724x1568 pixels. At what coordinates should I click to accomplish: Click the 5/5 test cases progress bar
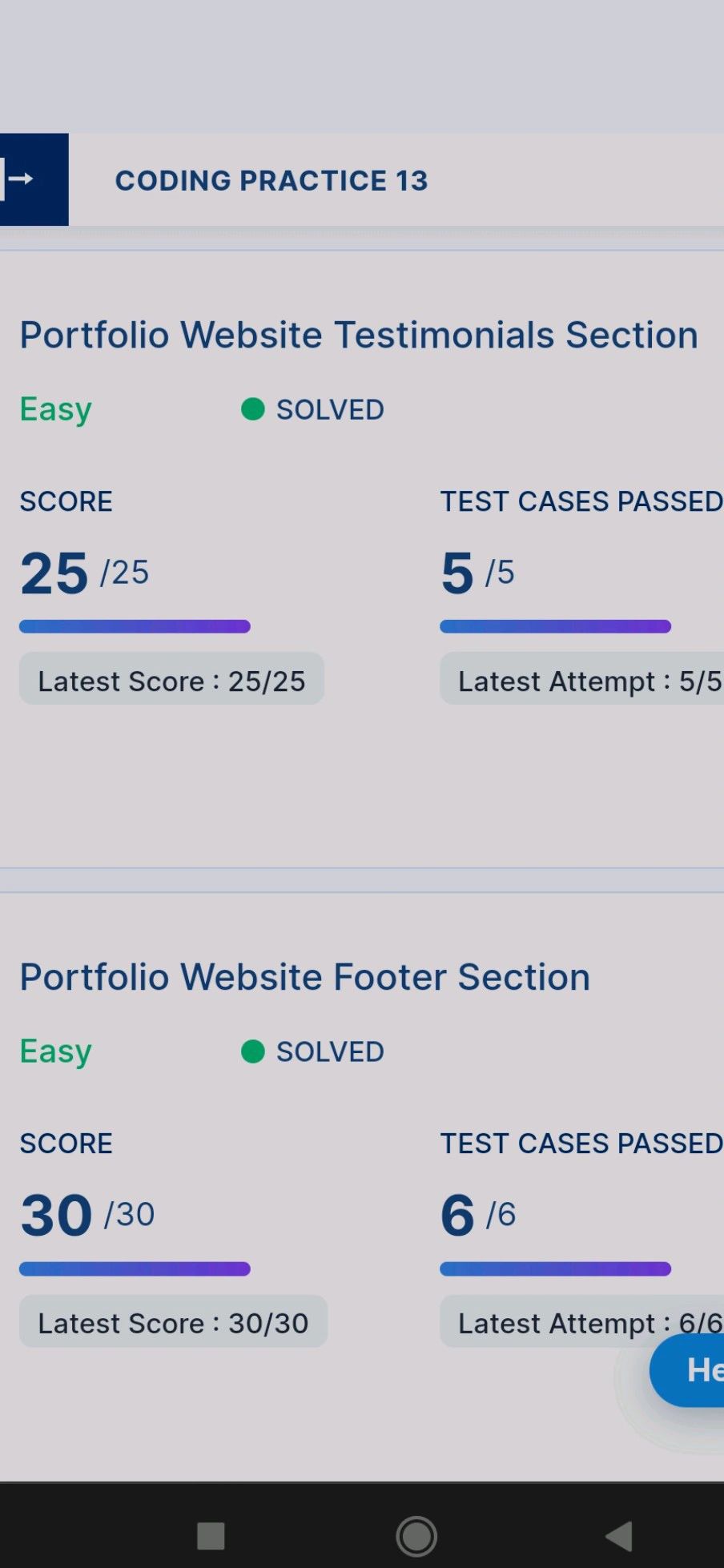click(x=555, y=626)
